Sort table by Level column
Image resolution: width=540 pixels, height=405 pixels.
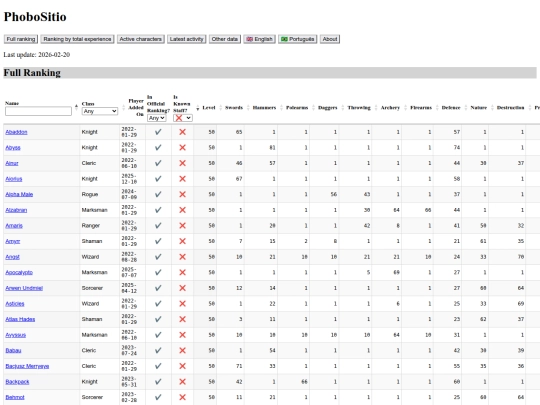click(209, 108)
